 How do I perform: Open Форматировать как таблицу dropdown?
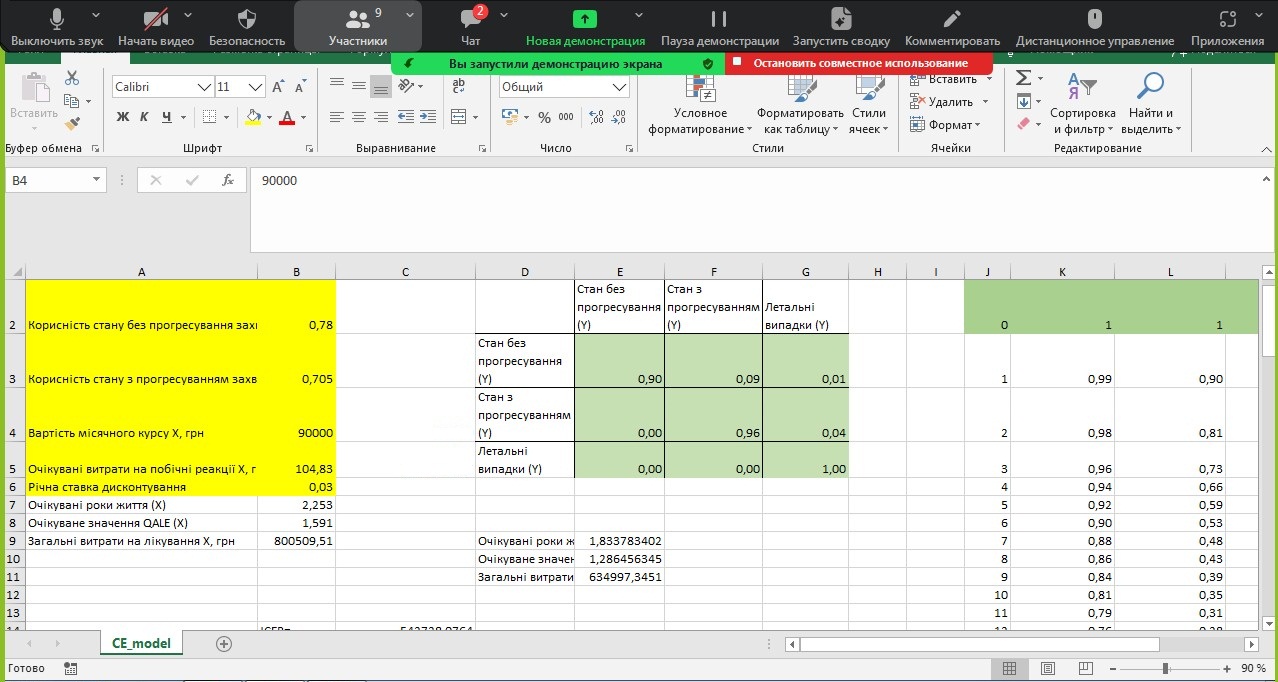800,105
